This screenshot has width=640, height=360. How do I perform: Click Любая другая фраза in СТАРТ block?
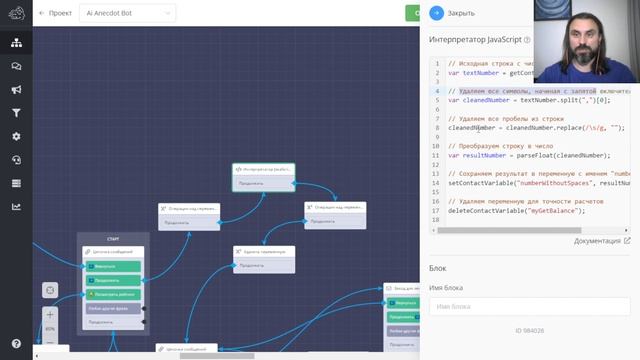pos(113,309)
